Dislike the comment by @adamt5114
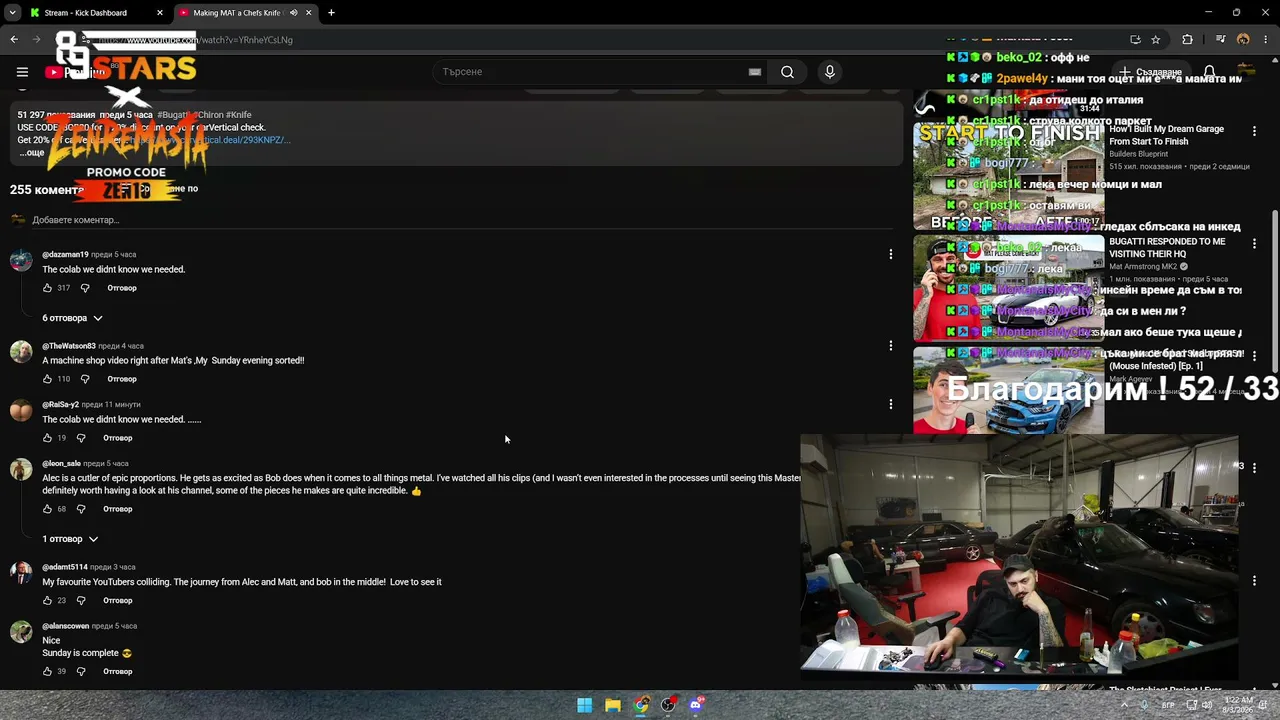The height and width of the screenshot is (720, 1280). pyautogui.click(x=81, y=601)
